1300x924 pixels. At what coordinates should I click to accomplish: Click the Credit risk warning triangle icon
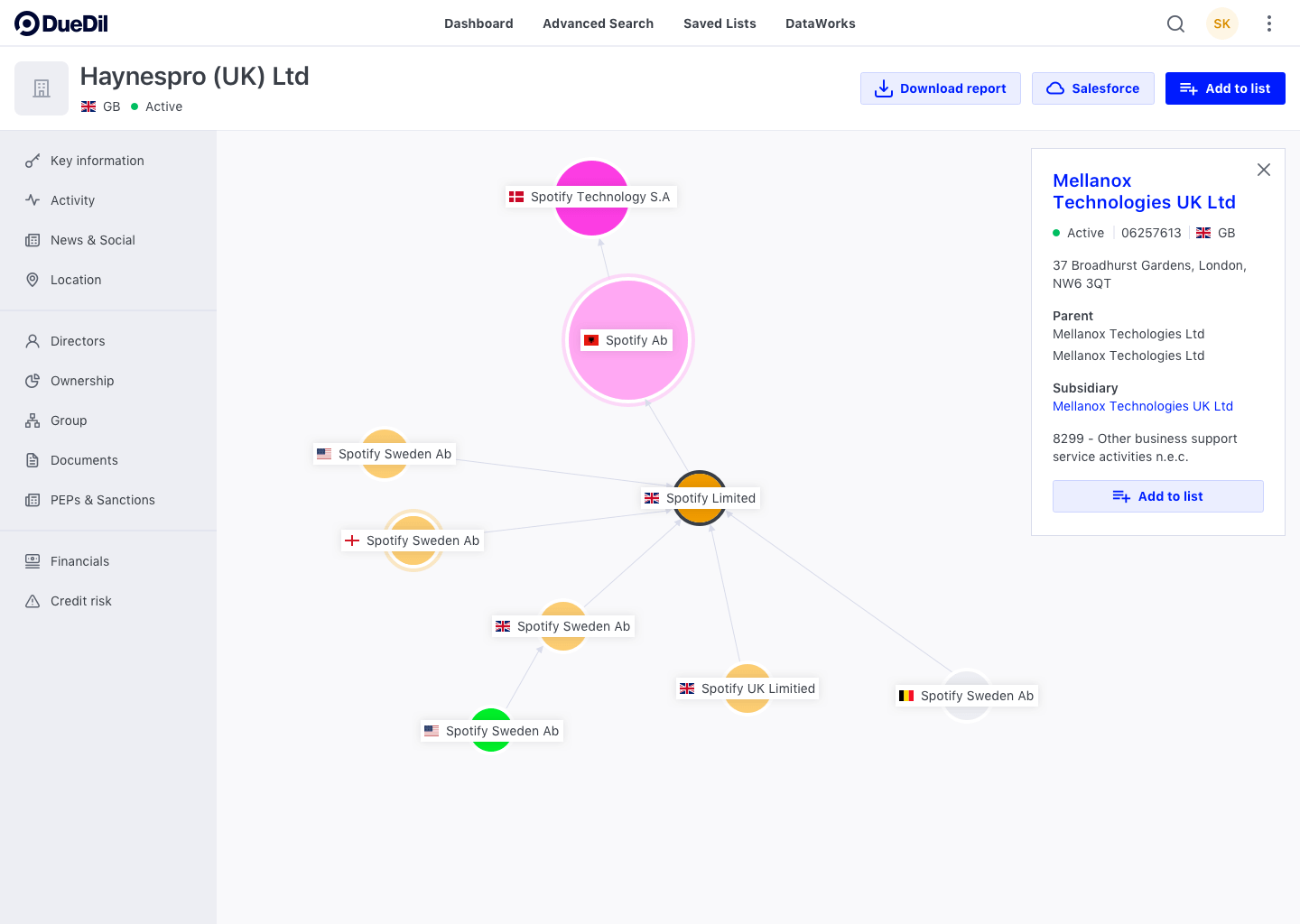(x=32, y=601)
